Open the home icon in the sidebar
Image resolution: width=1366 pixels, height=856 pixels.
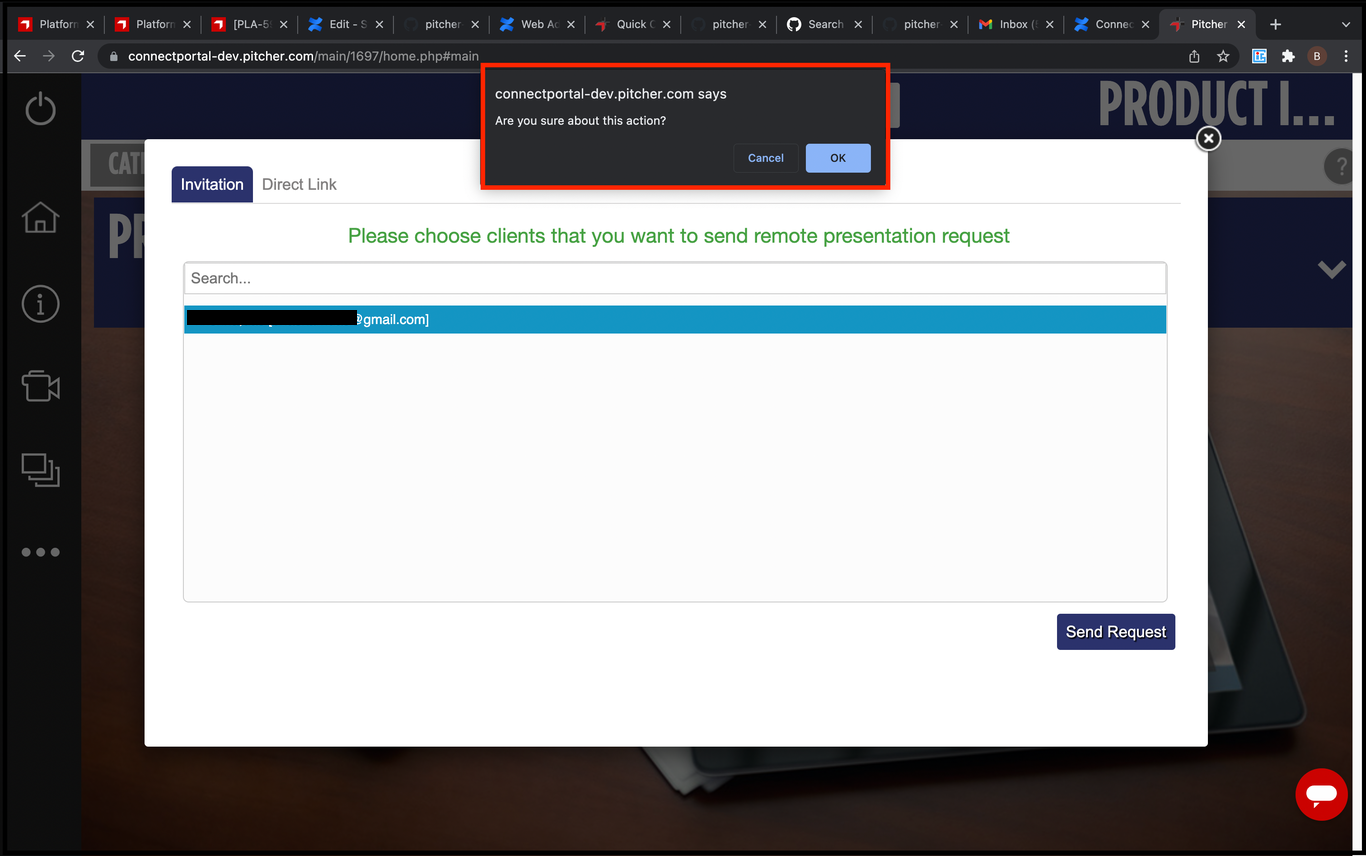coord(40,216)
